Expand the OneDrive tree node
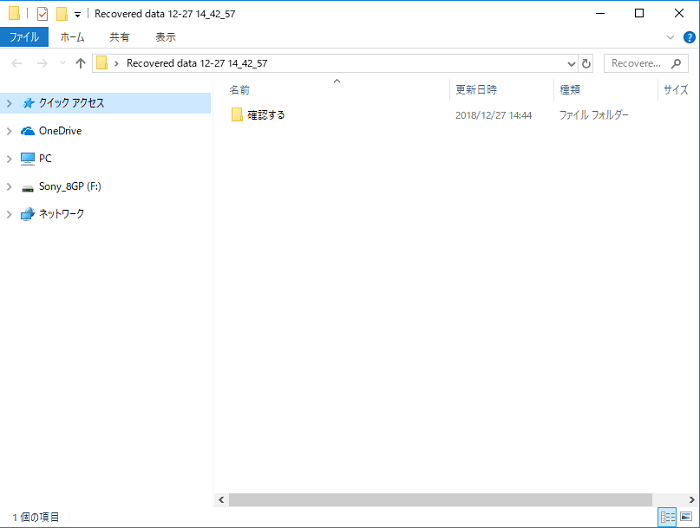 [x=9, y=131]
